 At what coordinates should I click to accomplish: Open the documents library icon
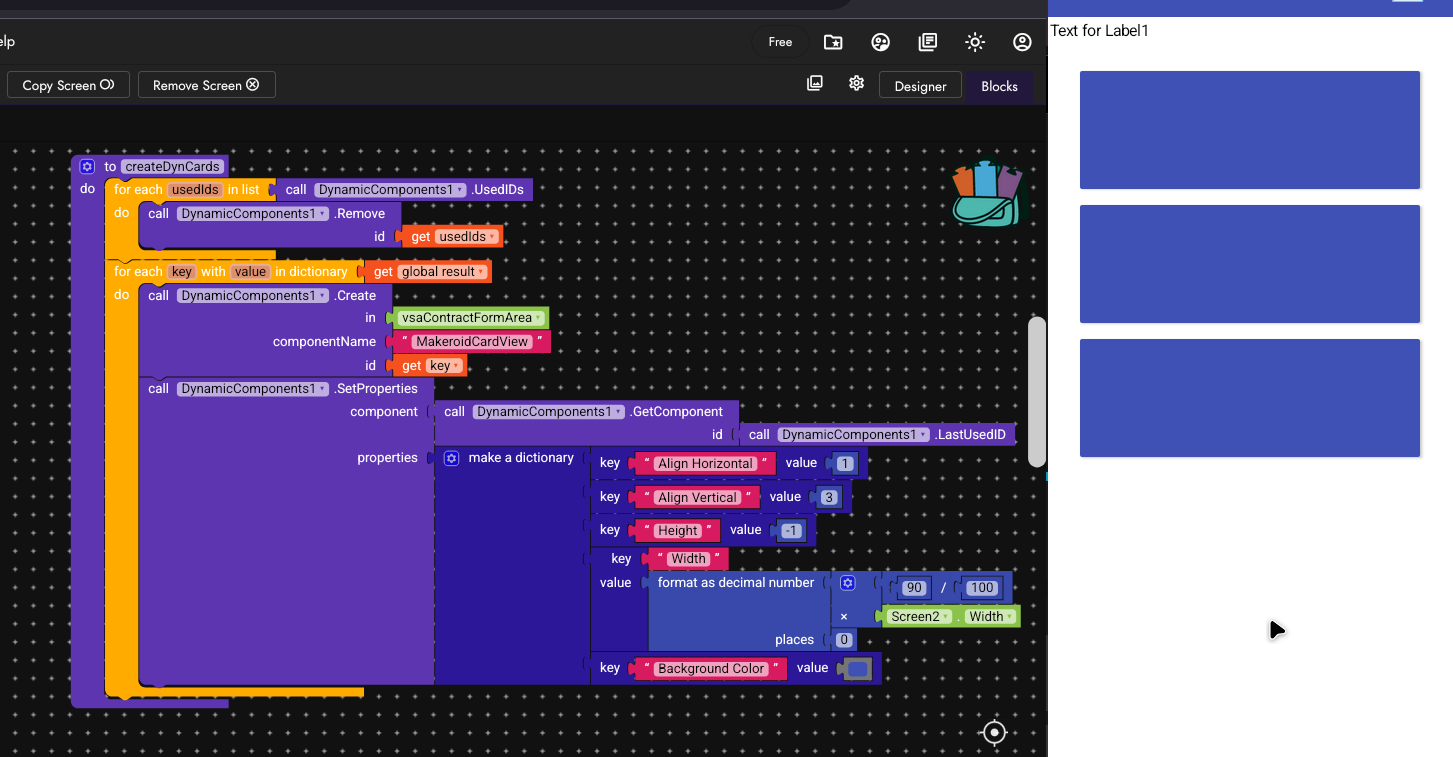(927, 42)
